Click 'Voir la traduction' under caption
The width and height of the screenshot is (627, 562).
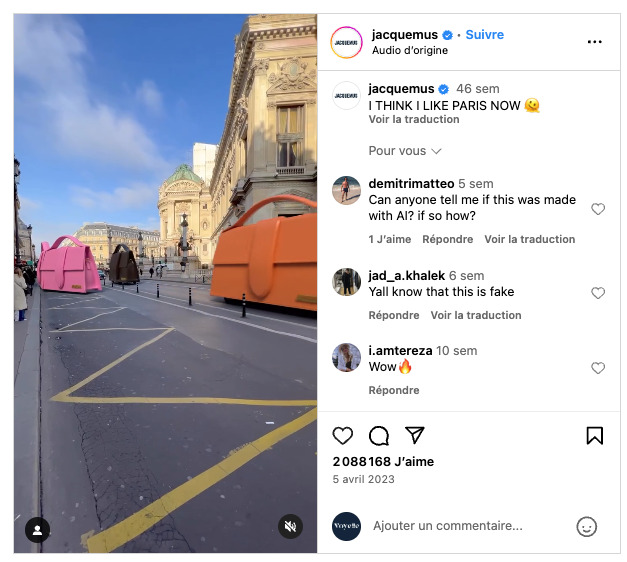pos(414,119)
